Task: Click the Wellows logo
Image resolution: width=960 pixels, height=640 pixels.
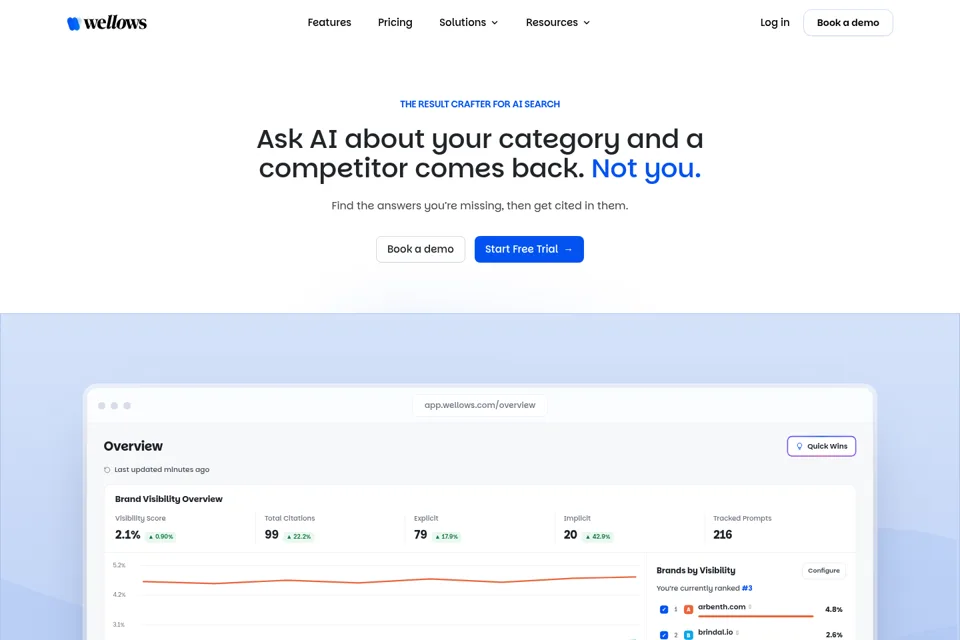Action: coord(107,23)
